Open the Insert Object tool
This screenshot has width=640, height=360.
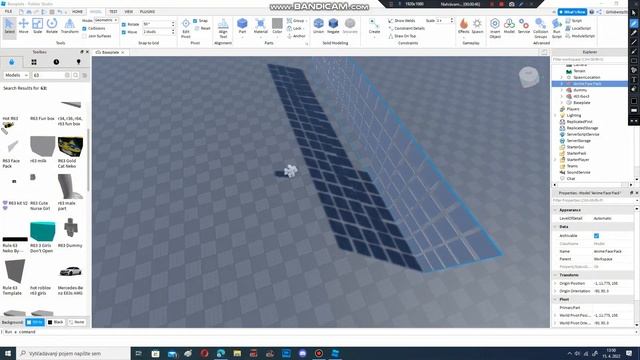(x=495, y=28)
